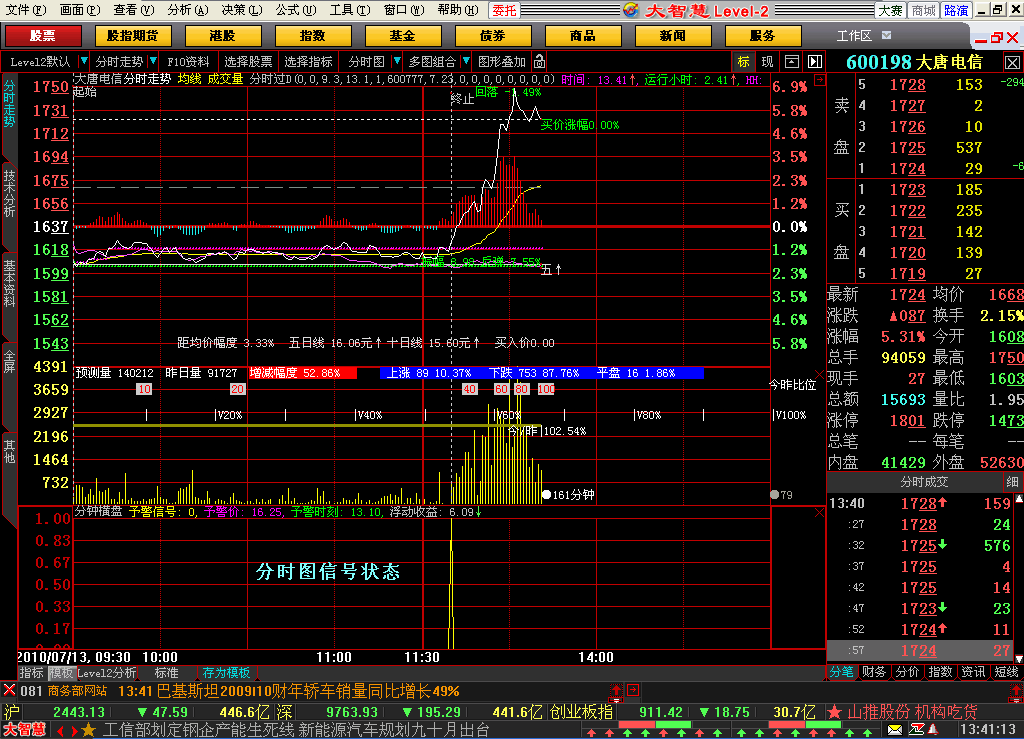Click the 委托 button in menu bar
This screenshot has width=1024, height=739.
click(504, 10)
